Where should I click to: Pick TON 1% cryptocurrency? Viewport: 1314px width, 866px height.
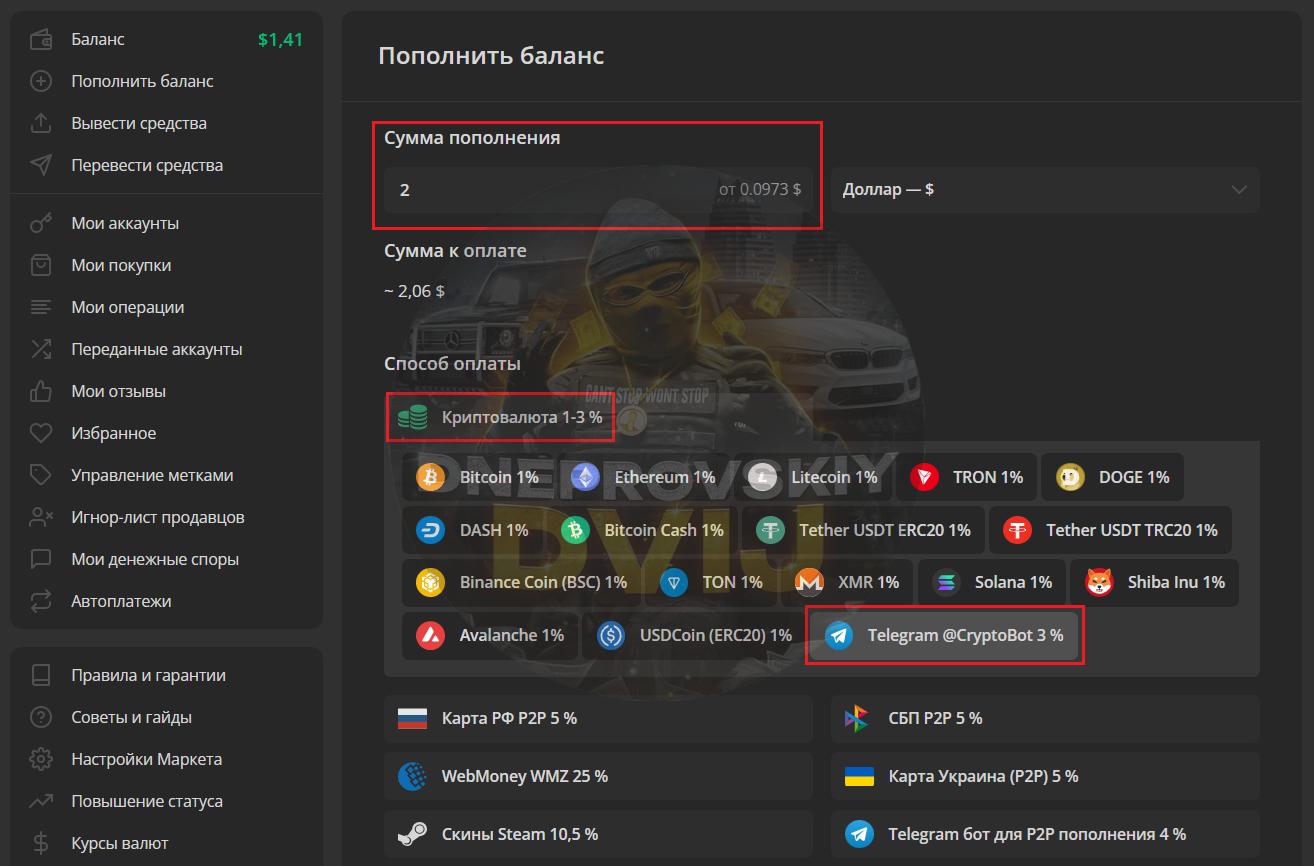711,582
